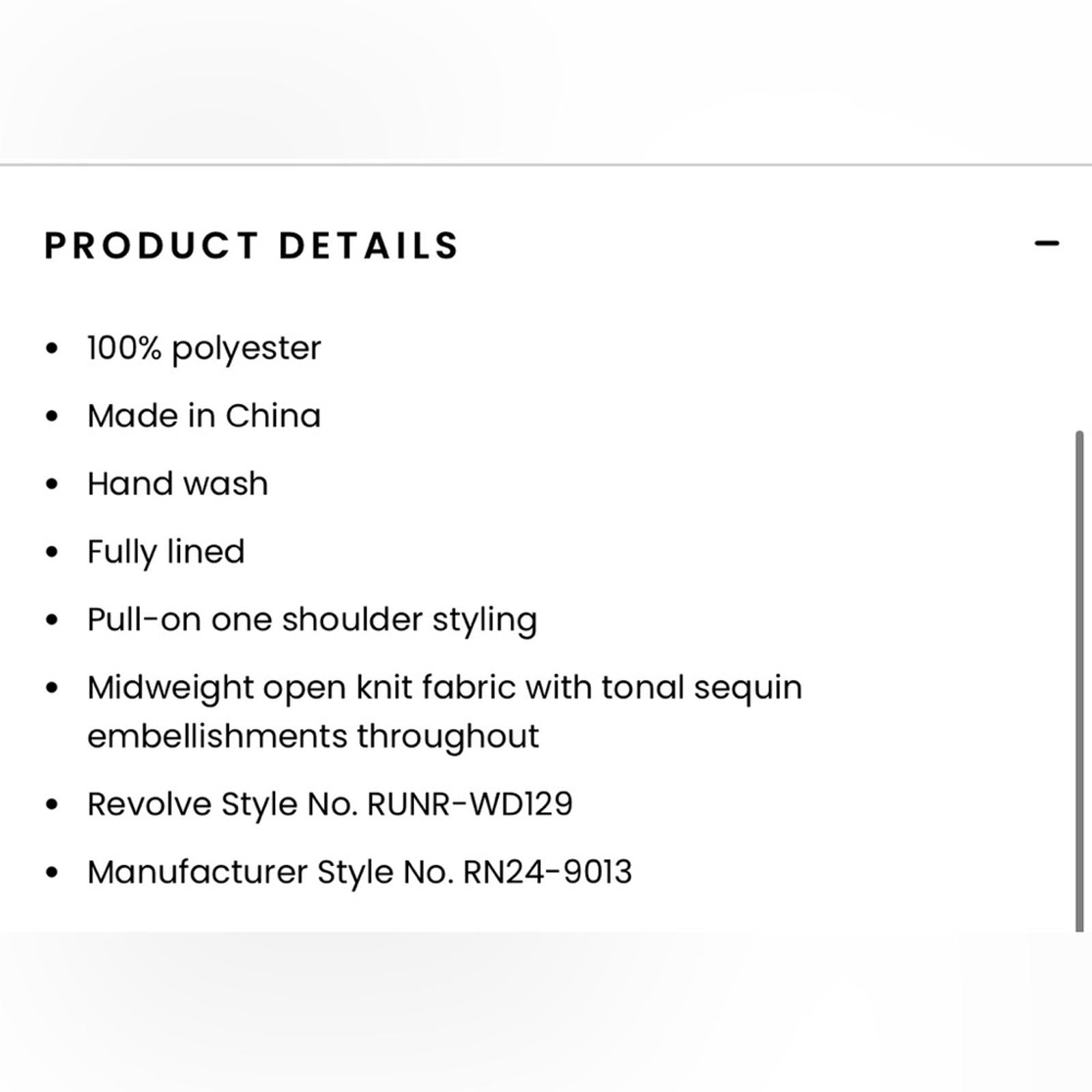Click the "embellishments throughout" text line

(313, 736)
